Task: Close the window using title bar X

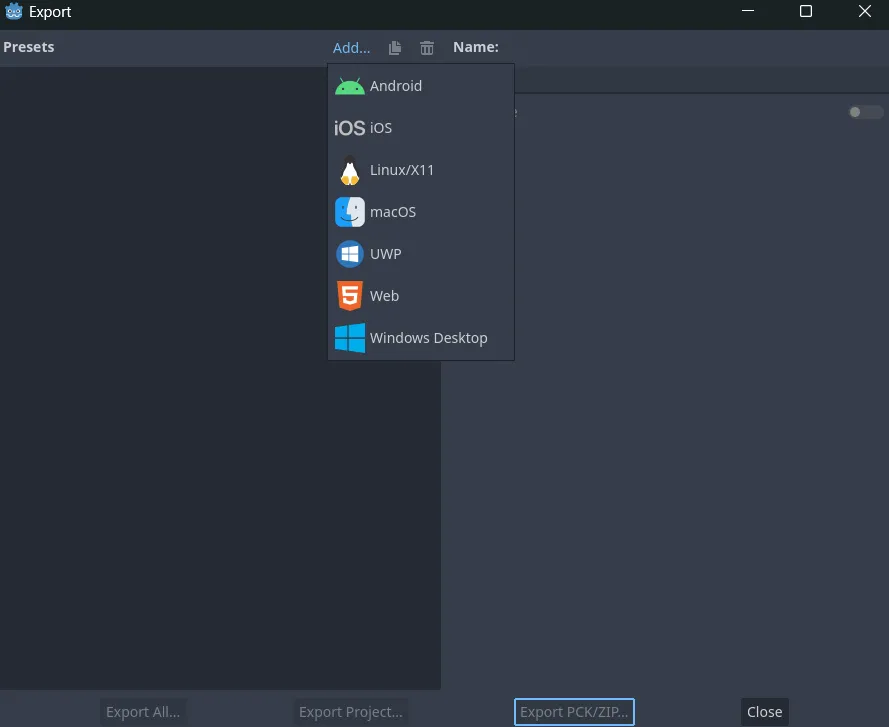Action: 865,11
